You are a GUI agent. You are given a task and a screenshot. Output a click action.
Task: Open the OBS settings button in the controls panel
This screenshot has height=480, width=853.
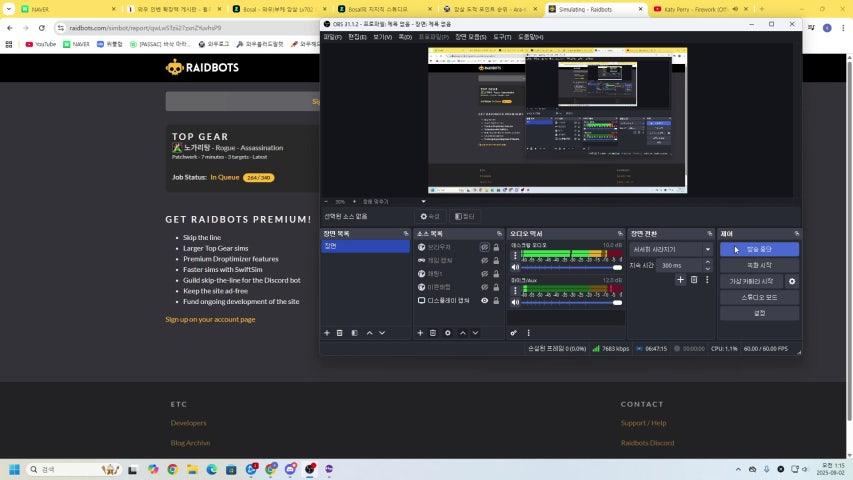(759, 313)
